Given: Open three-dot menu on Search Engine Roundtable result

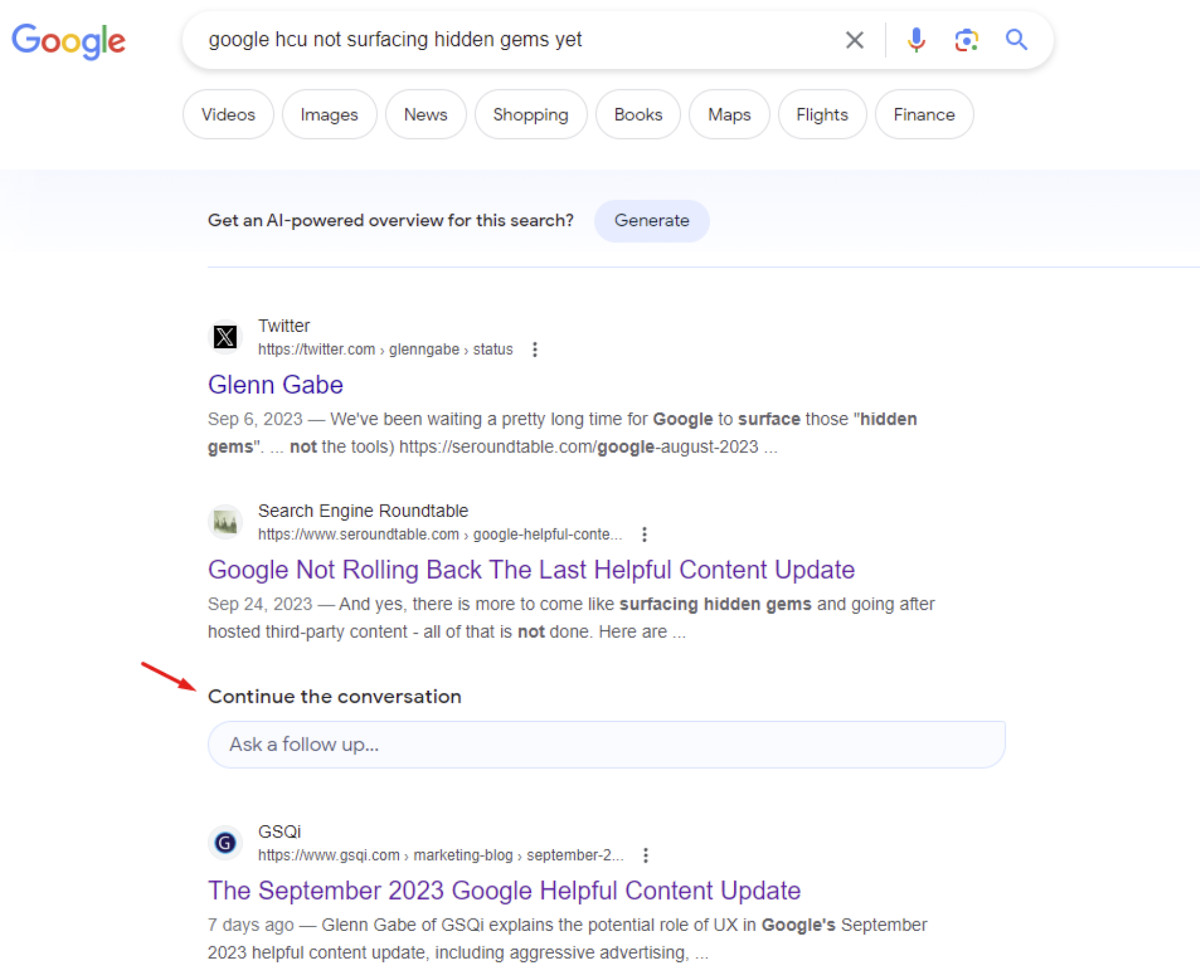Looking at the screenshot, I should pyautogui.click(x=645, y=534).
